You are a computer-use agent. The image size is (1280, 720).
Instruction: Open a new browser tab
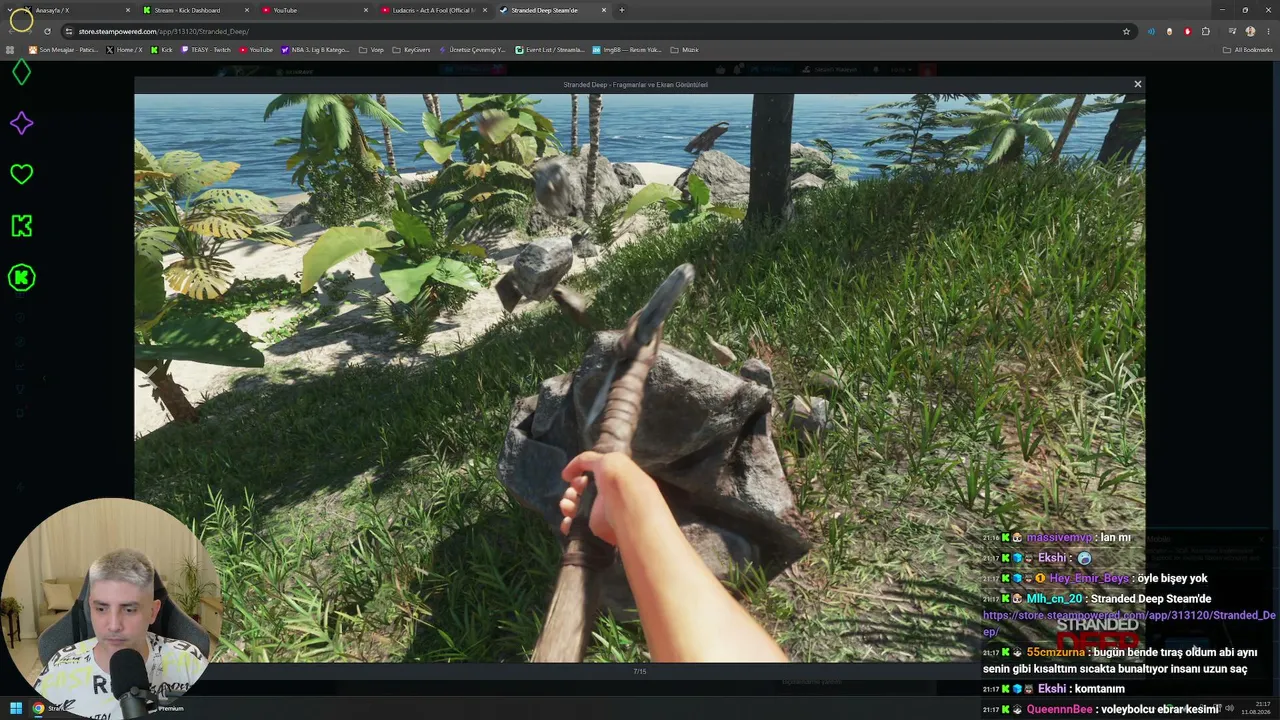coord(622,10)
